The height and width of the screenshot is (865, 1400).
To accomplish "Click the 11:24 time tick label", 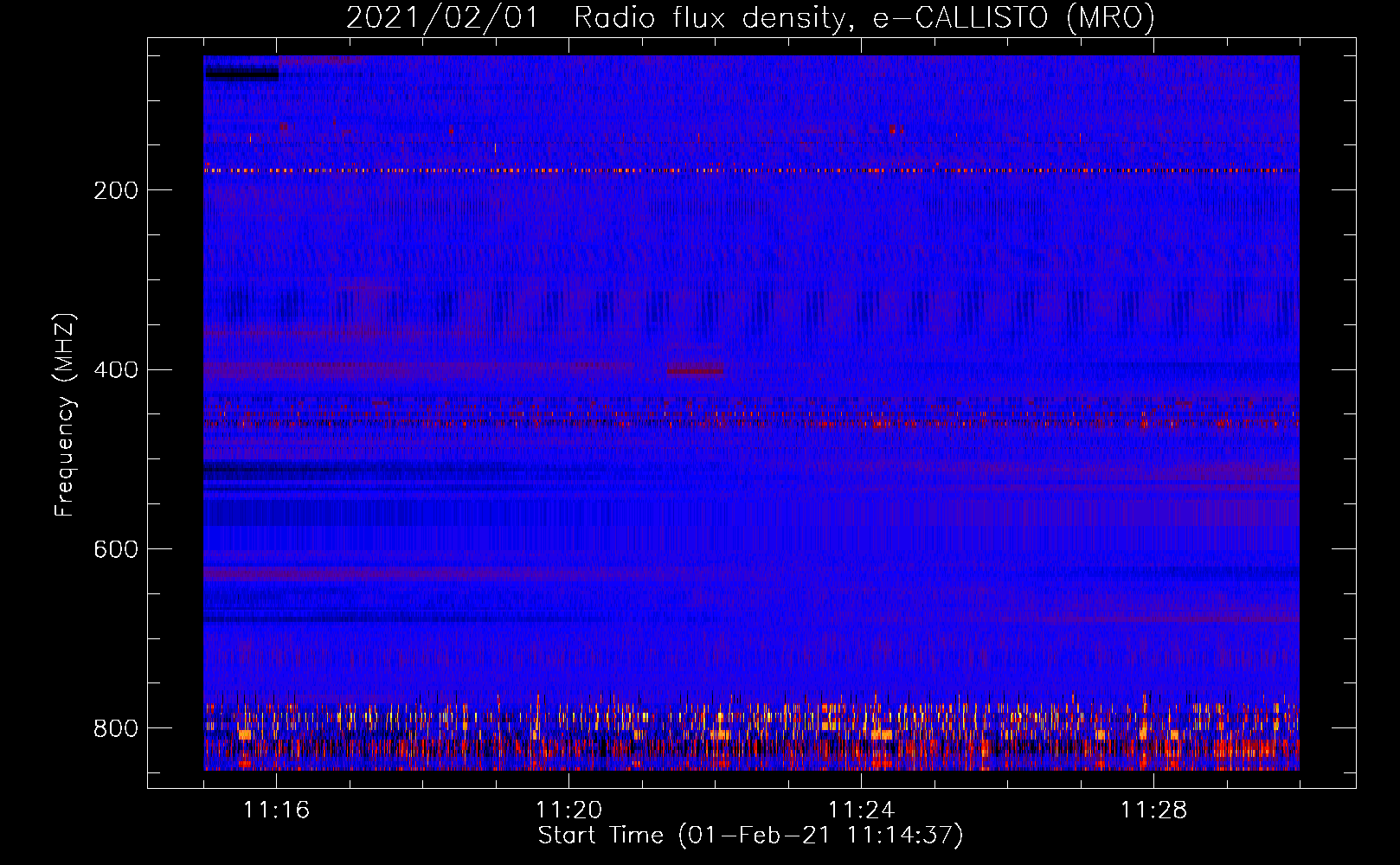I will pos(861,810).
